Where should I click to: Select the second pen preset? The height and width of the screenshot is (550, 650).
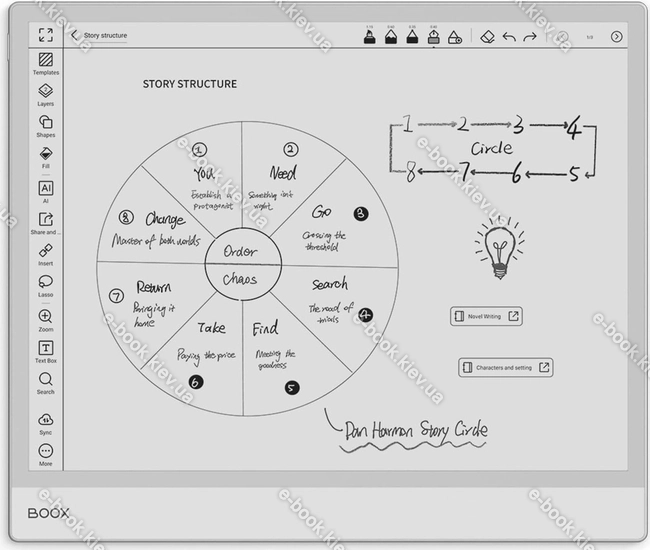pos(390,36)
